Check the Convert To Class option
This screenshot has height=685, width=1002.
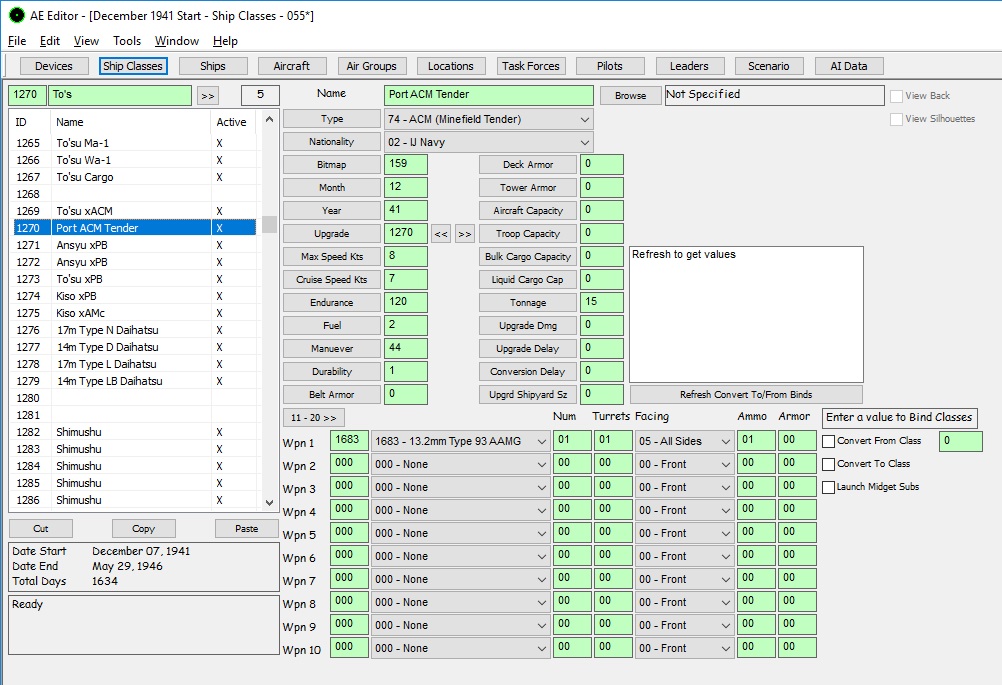[829, 464]
